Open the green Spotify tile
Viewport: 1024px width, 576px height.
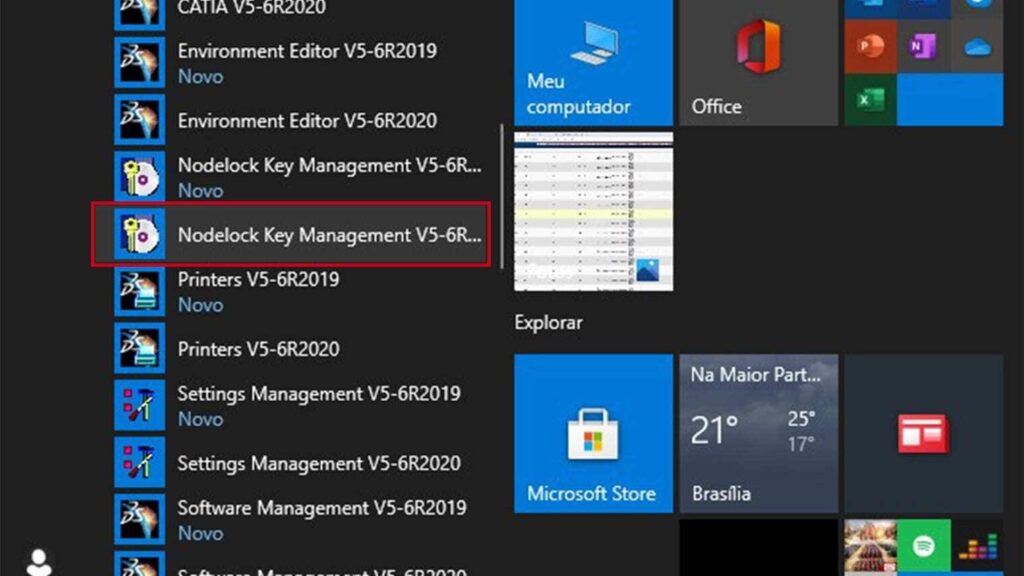923,547
